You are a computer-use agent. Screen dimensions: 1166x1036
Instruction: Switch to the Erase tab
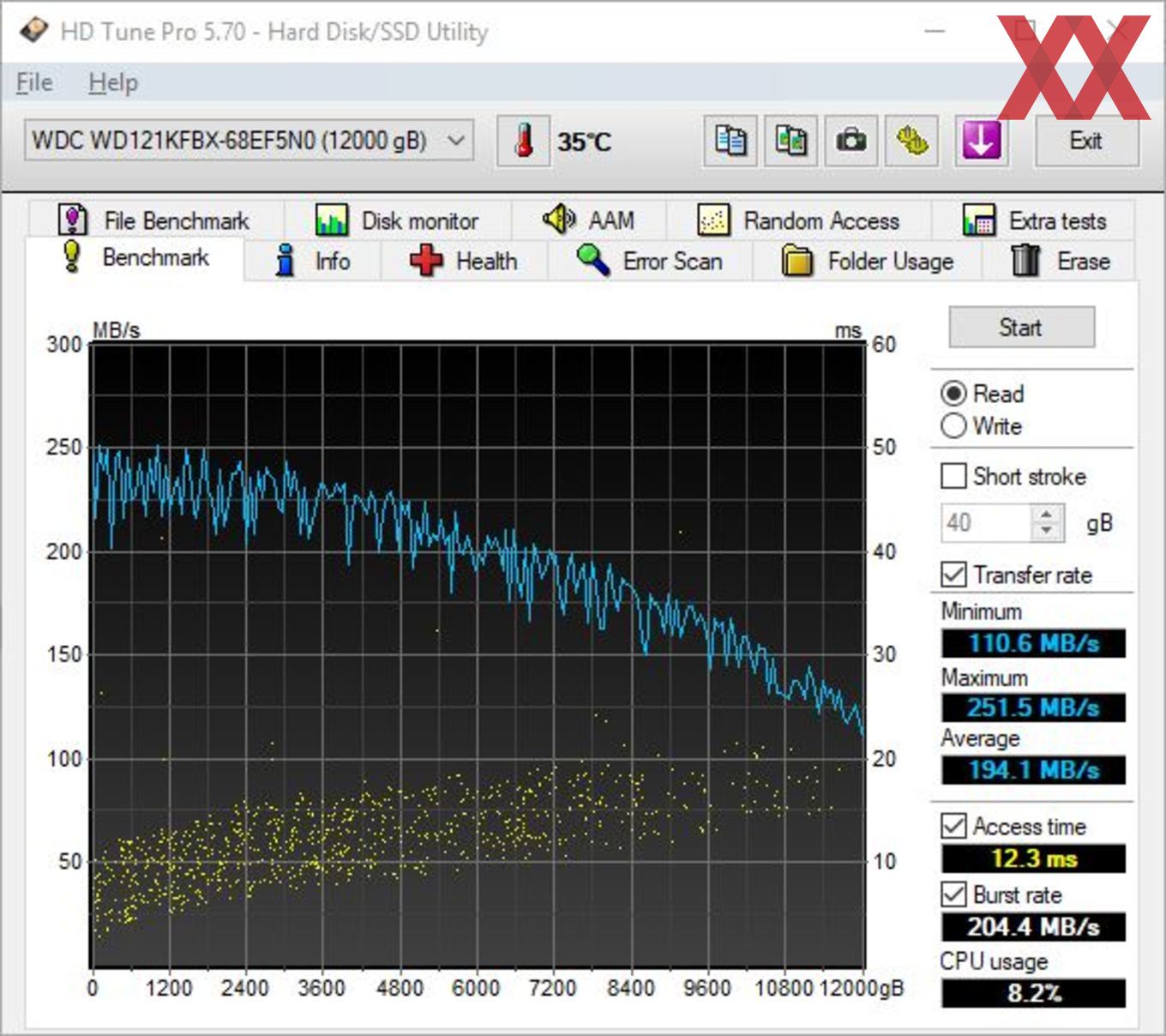pos(1059,261)
